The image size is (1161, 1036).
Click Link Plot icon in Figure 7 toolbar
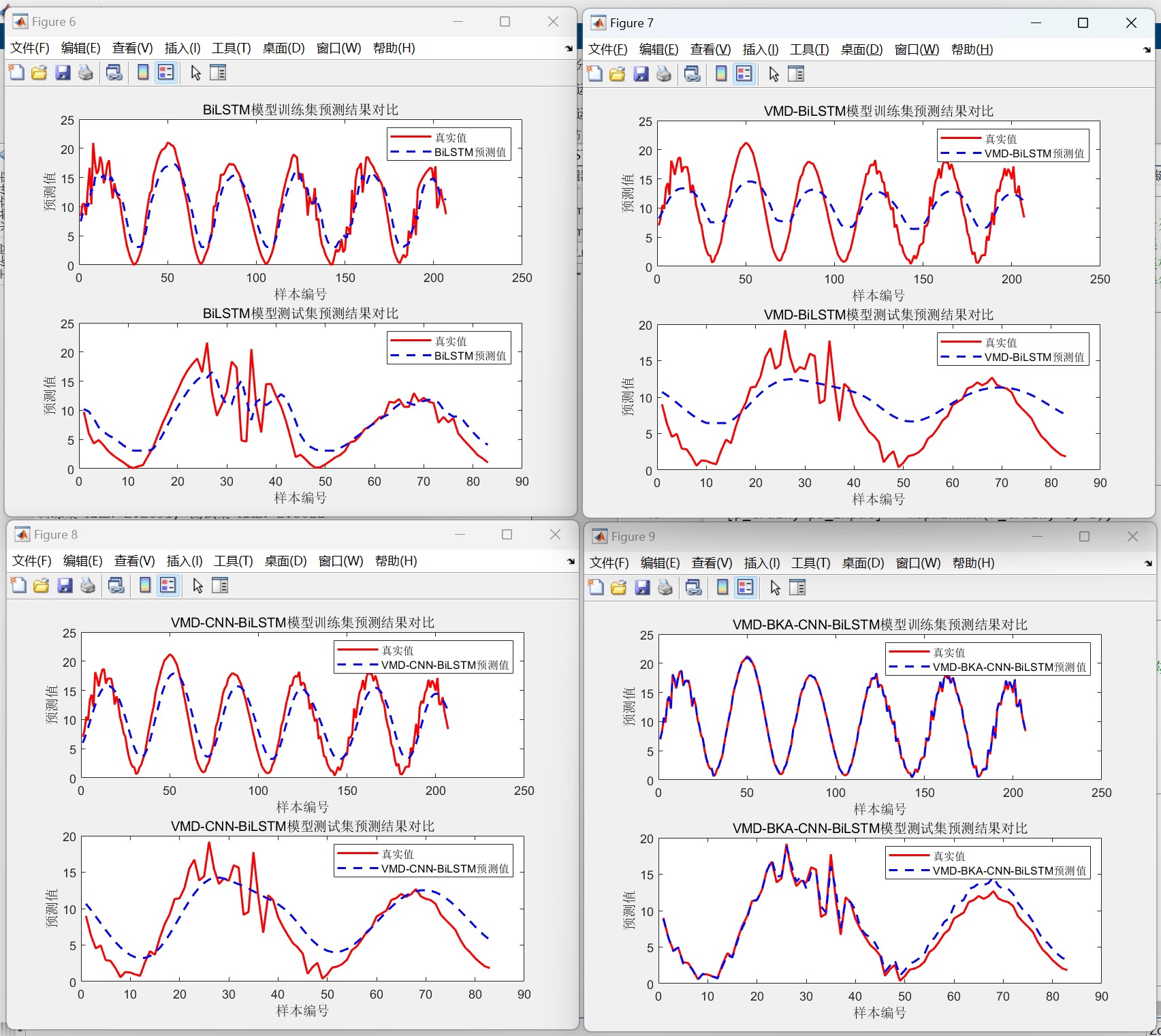coord(693,74)
